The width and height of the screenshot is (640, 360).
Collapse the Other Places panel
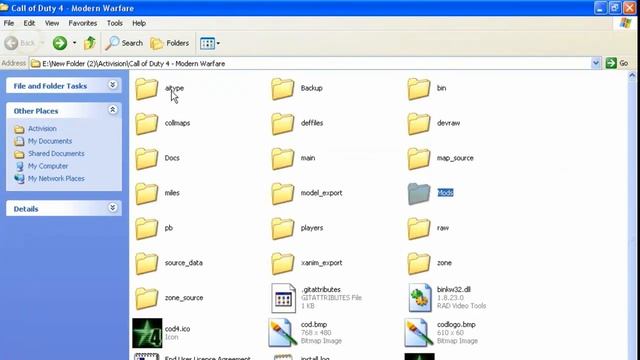pyautogui.click(x=113, y=110)
